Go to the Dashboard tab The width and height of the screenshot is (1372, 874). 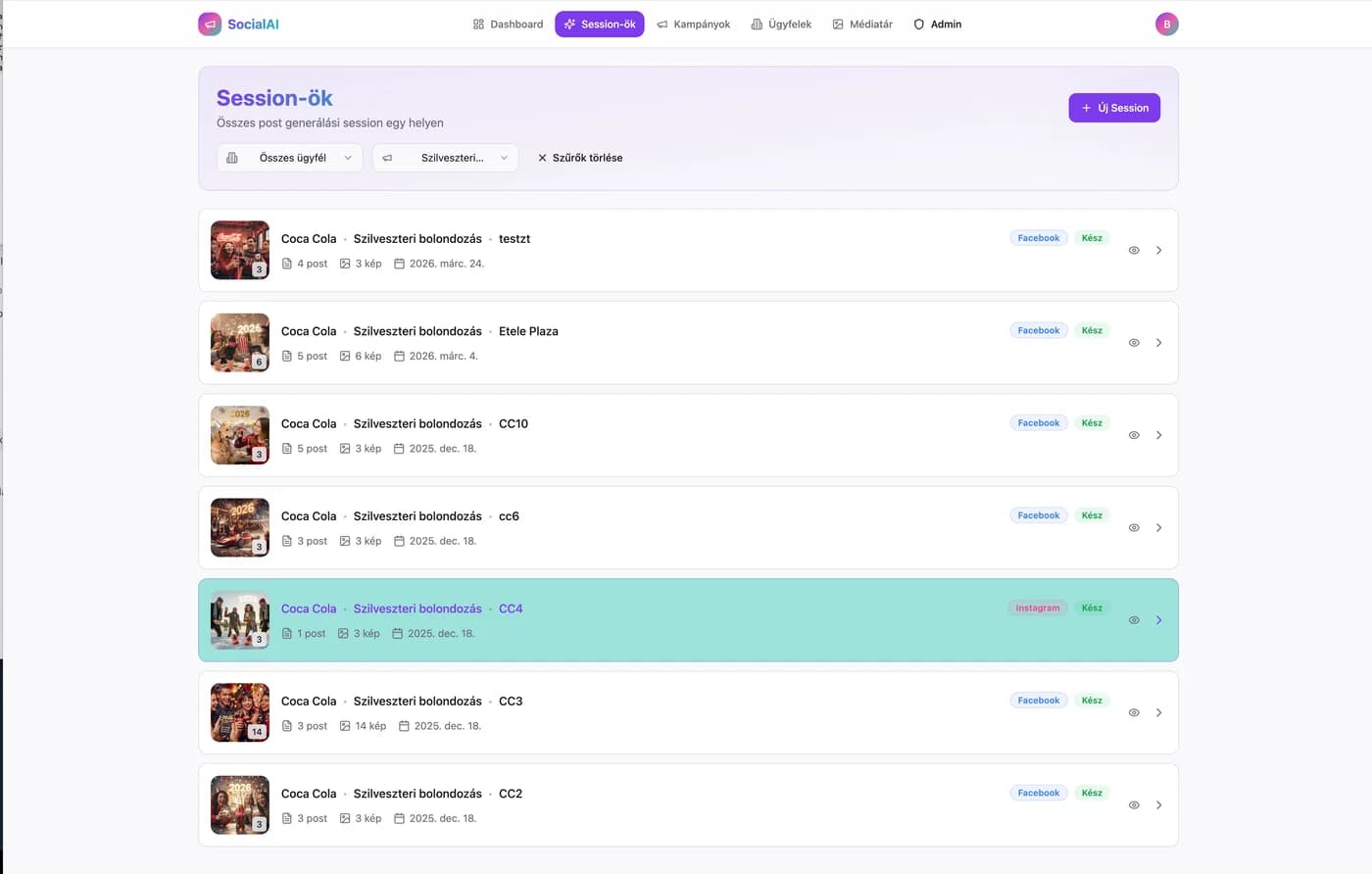click(x=508, y=24)
